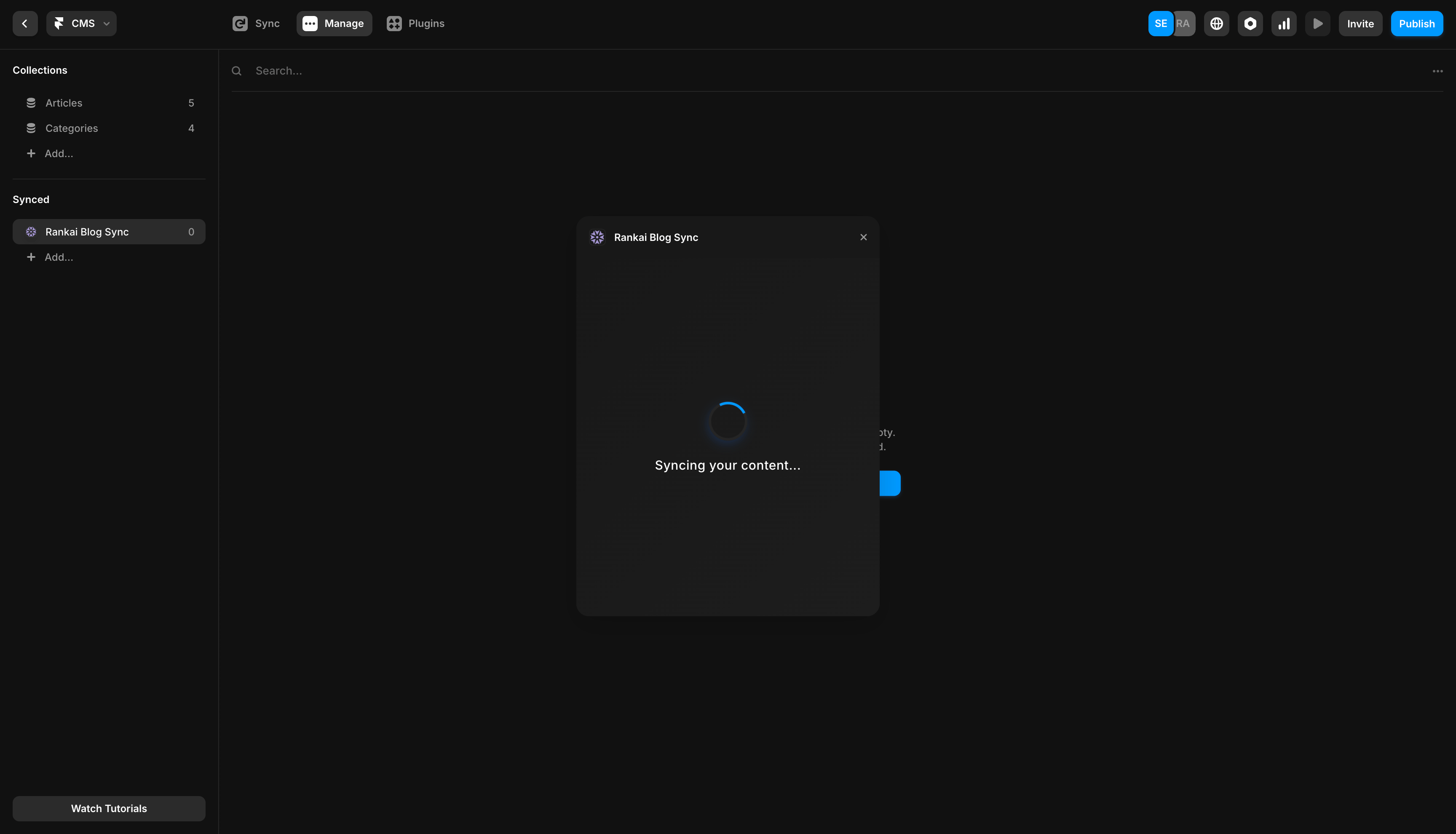Open site settings hexagon icon
The image size is (1456, 834).
click(1250, 24)
